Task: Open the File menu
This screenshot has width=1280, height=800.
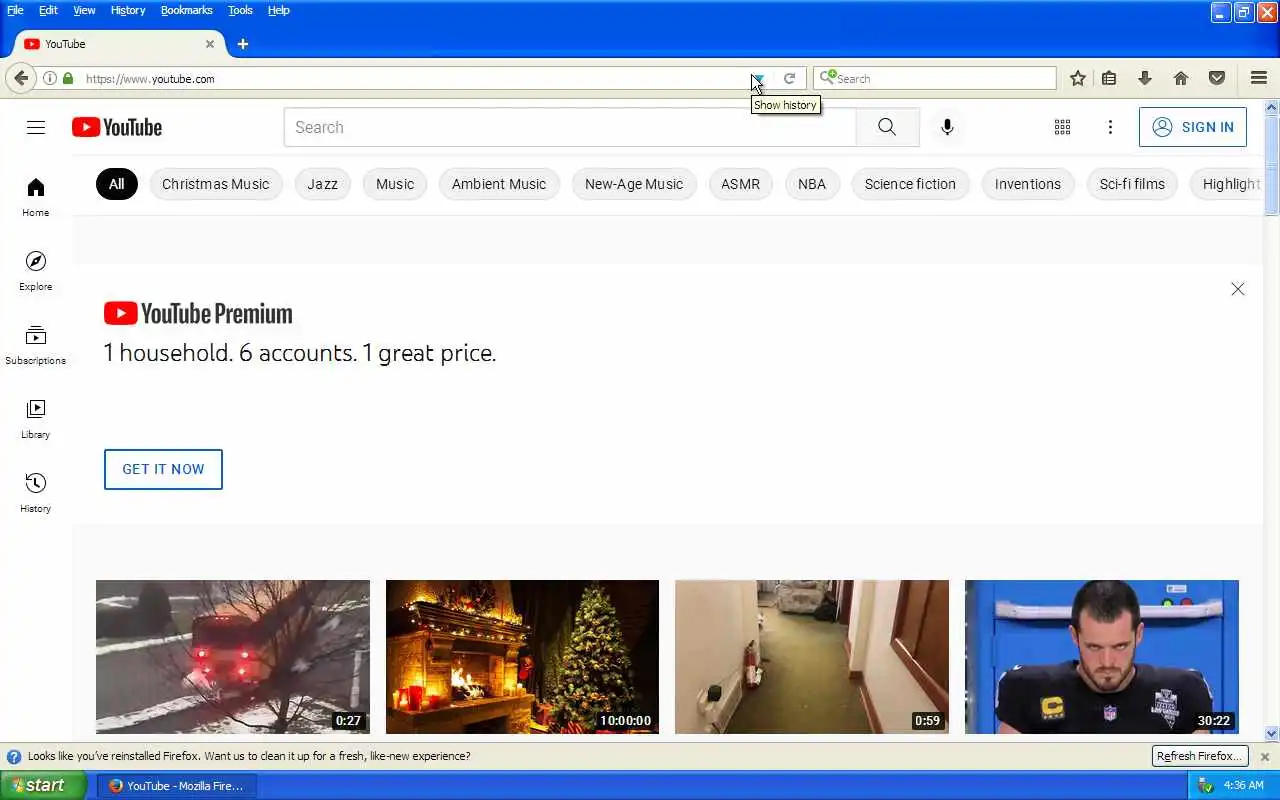Action: click(x=15, y=10)
